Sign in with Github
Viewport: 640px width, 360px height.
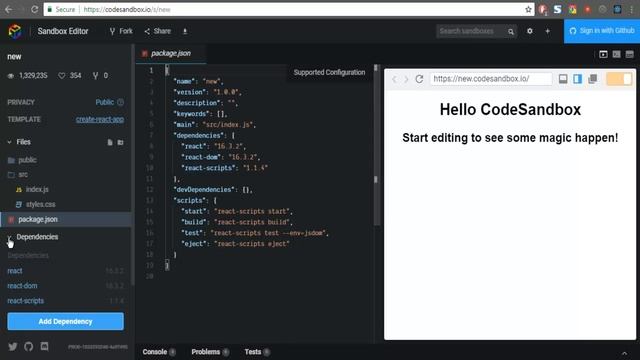pos(602,31)
